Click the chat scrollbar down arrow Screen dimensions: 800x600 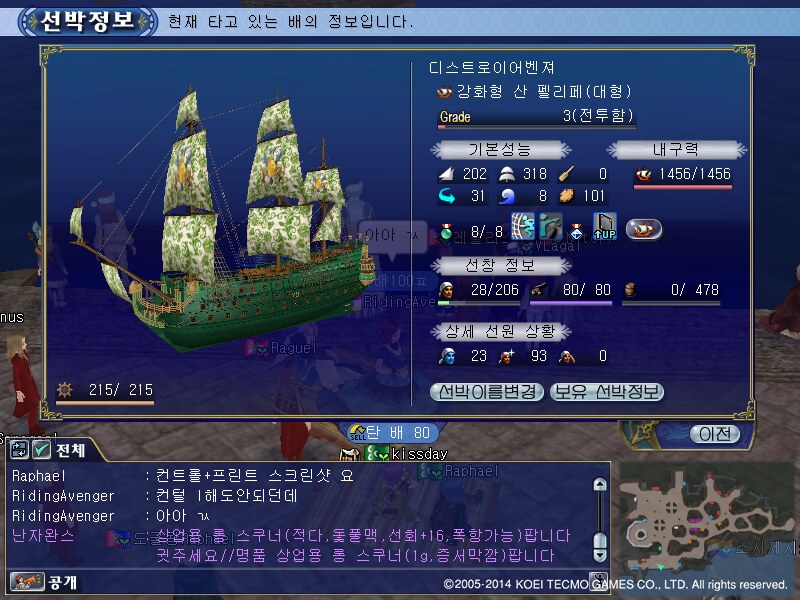(x=600, y=556)
